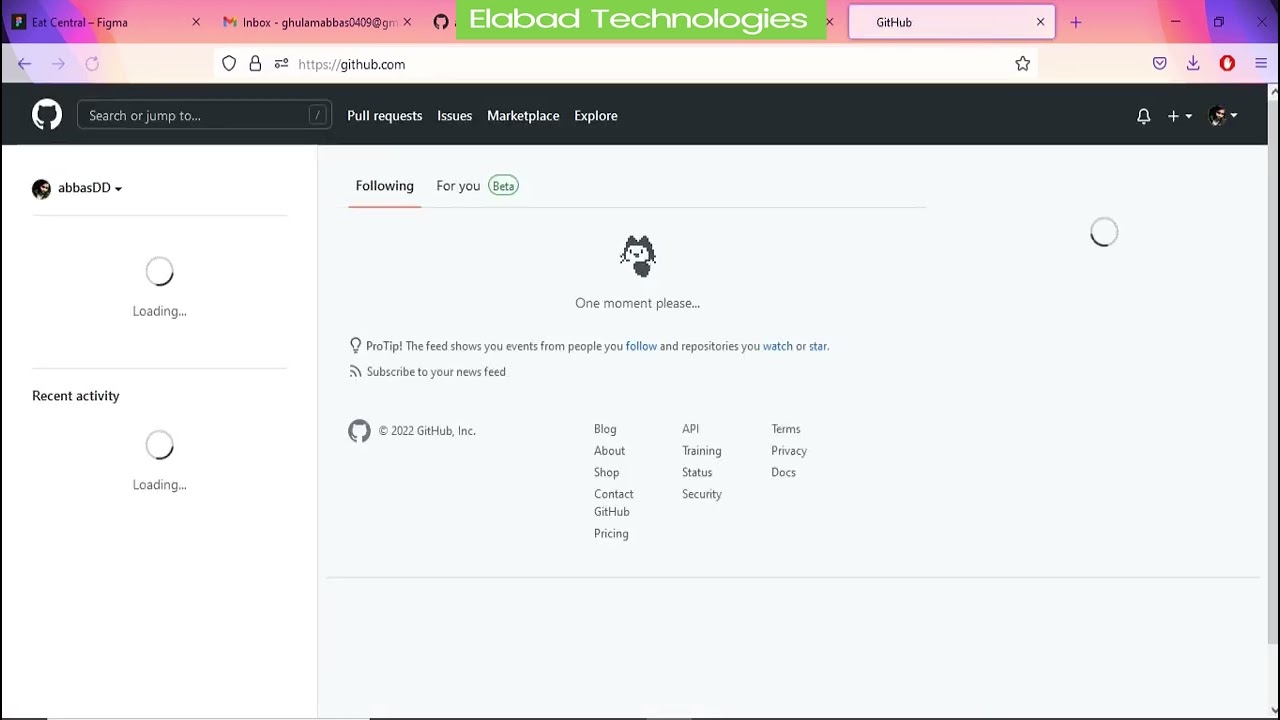Click the browser back arrow

click(24, 64)
